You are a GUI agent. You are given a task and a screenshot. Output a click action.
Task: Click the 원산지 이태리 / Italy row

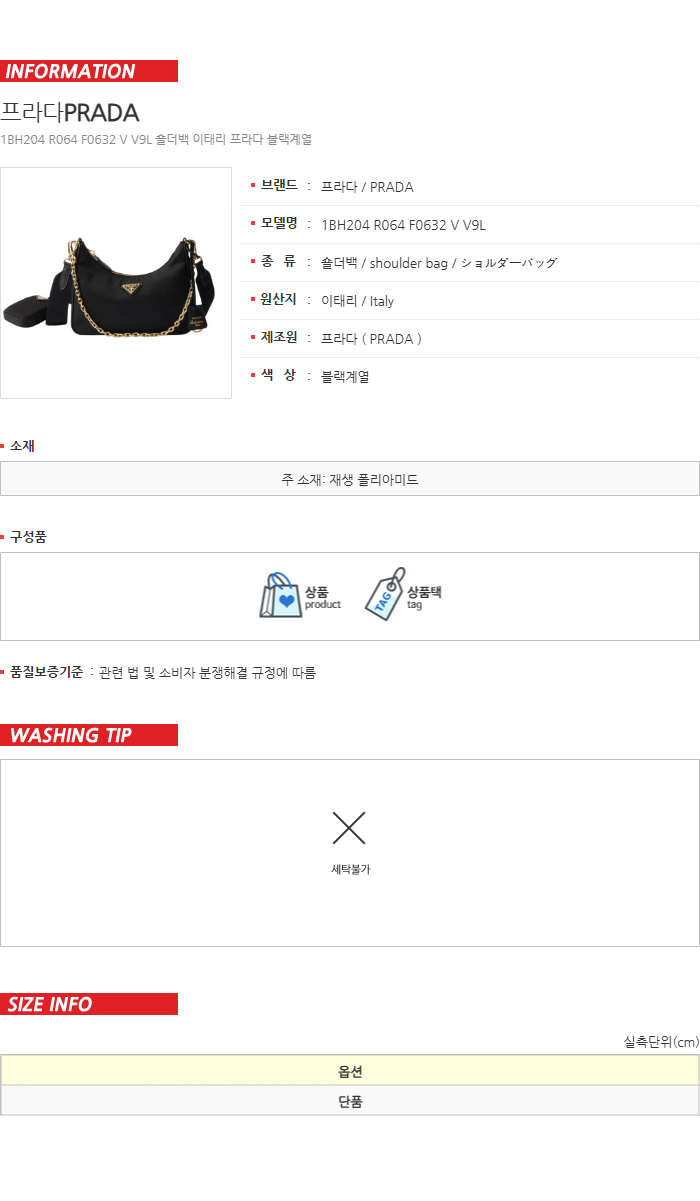point(470,301)
